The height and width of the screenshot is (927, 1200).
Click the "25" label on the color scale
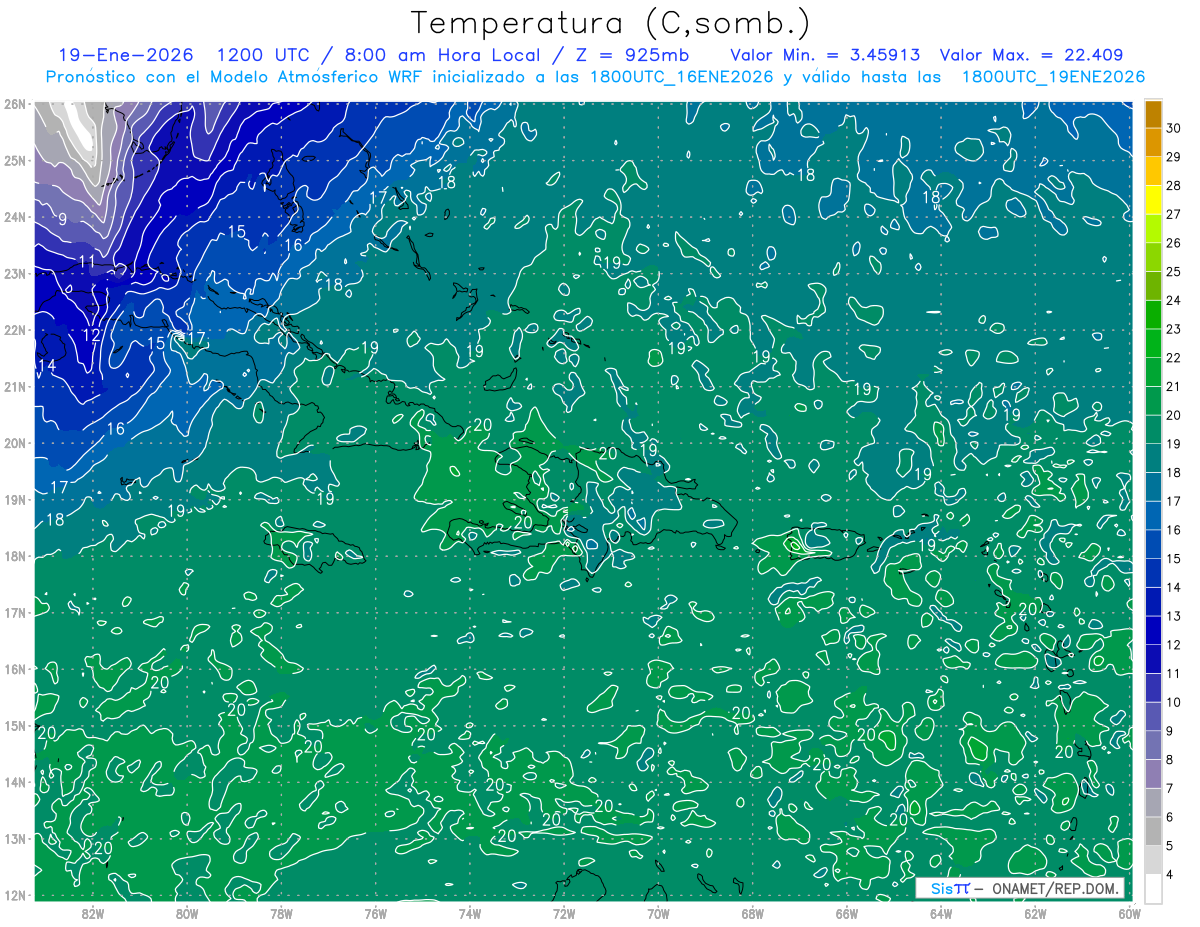1174,272
